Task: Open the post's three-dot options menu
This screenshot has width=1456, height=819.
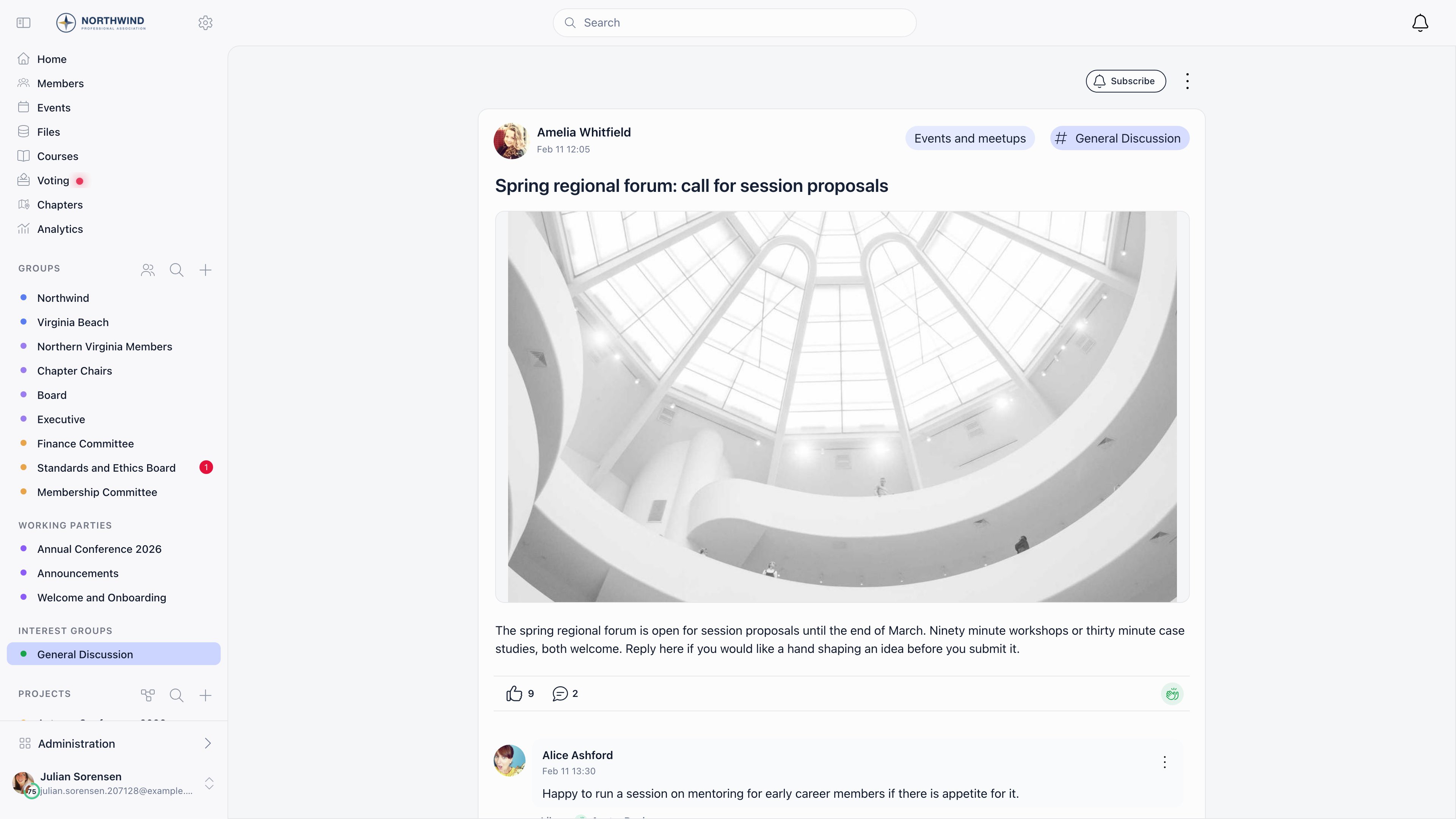Action: (x=1187, y=82)
